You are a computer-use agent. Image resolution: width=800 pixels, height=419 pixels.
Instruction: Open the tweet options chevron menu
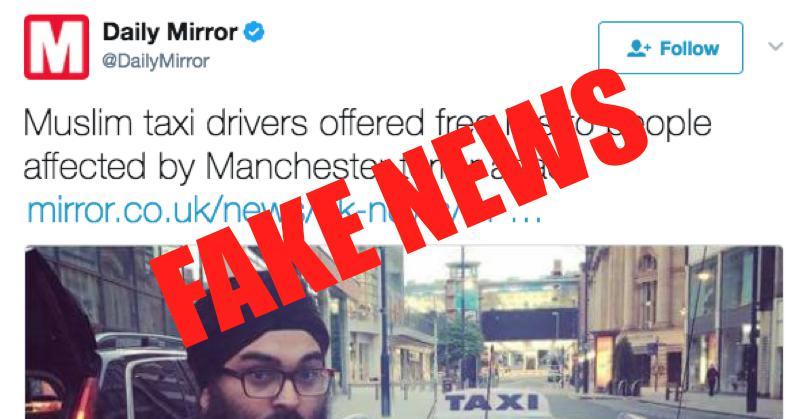click(776, 47)
